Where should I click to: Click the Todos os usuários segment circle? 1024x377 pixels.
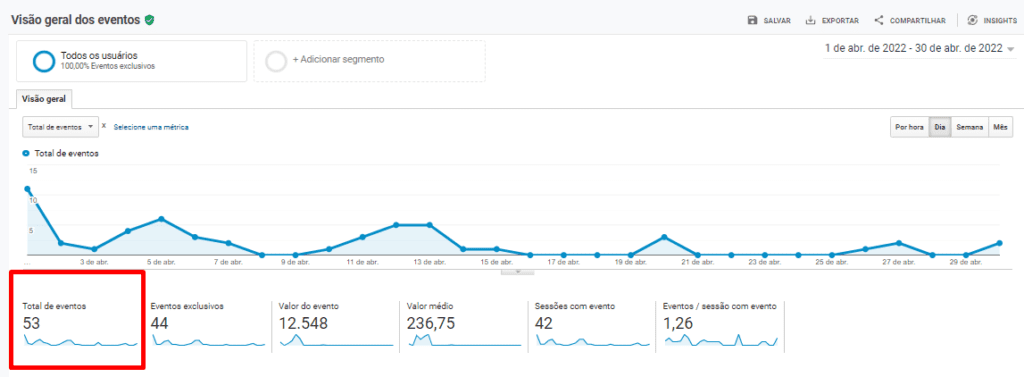(x=44, y=61)
